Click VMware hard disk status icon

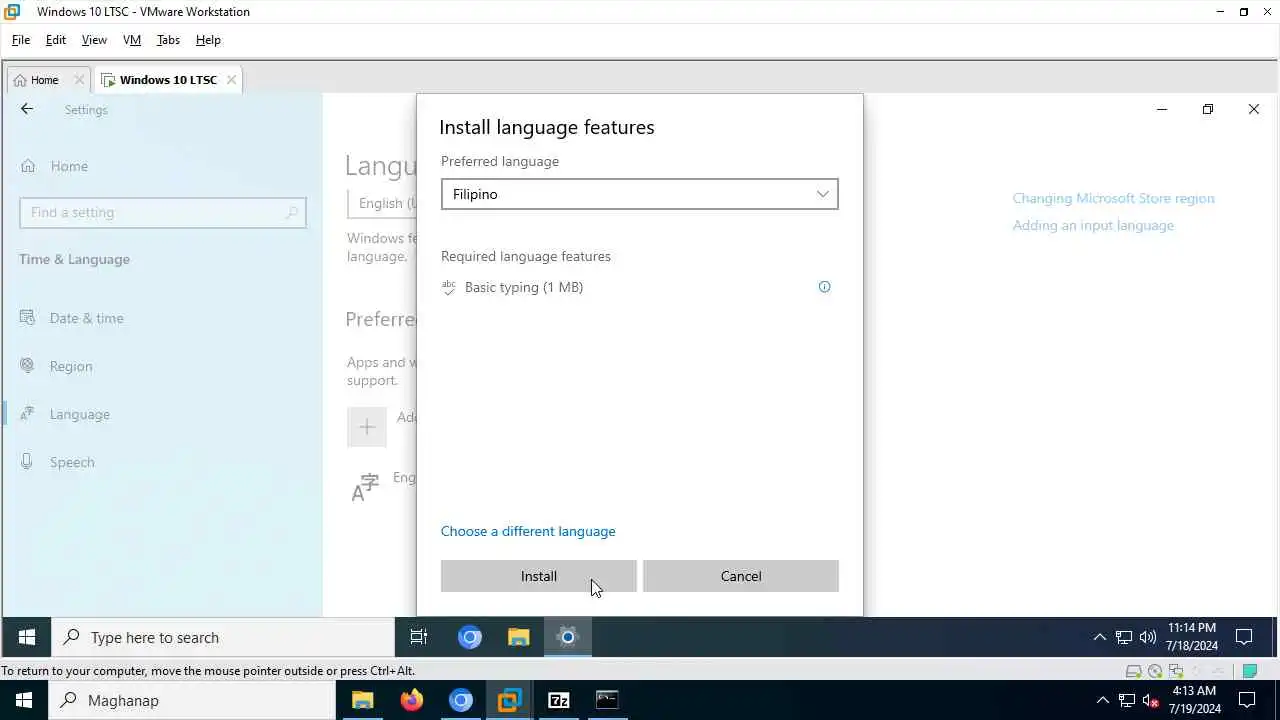coord(1133,671)
